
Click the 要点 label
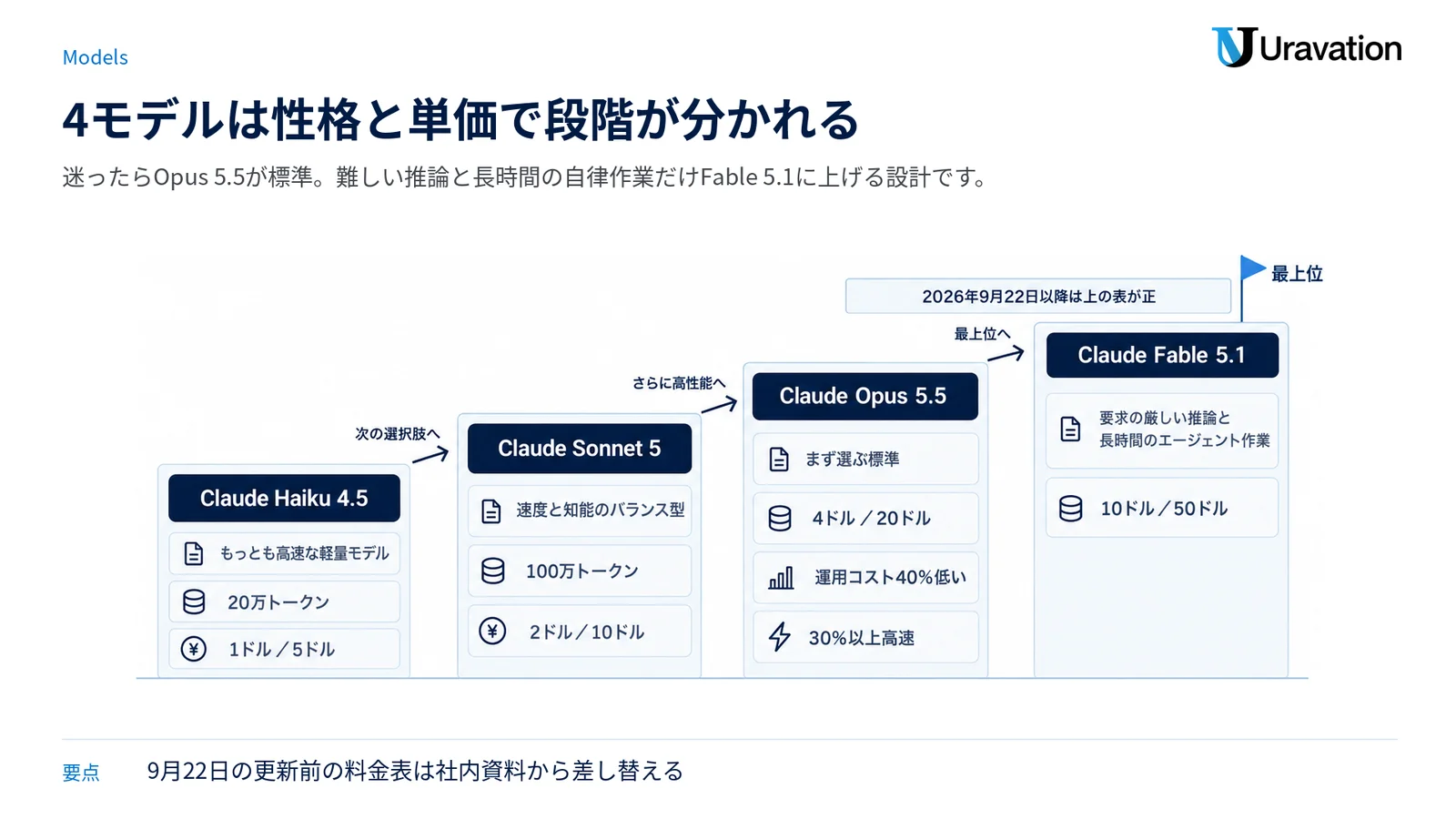(81, 773)
